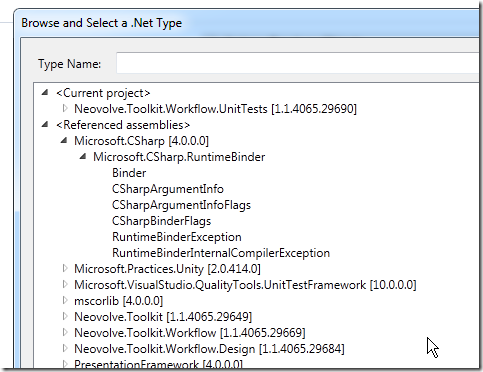Select Neovolve.Toolkit [1.1.4065.29649] row

pos(163,317)
